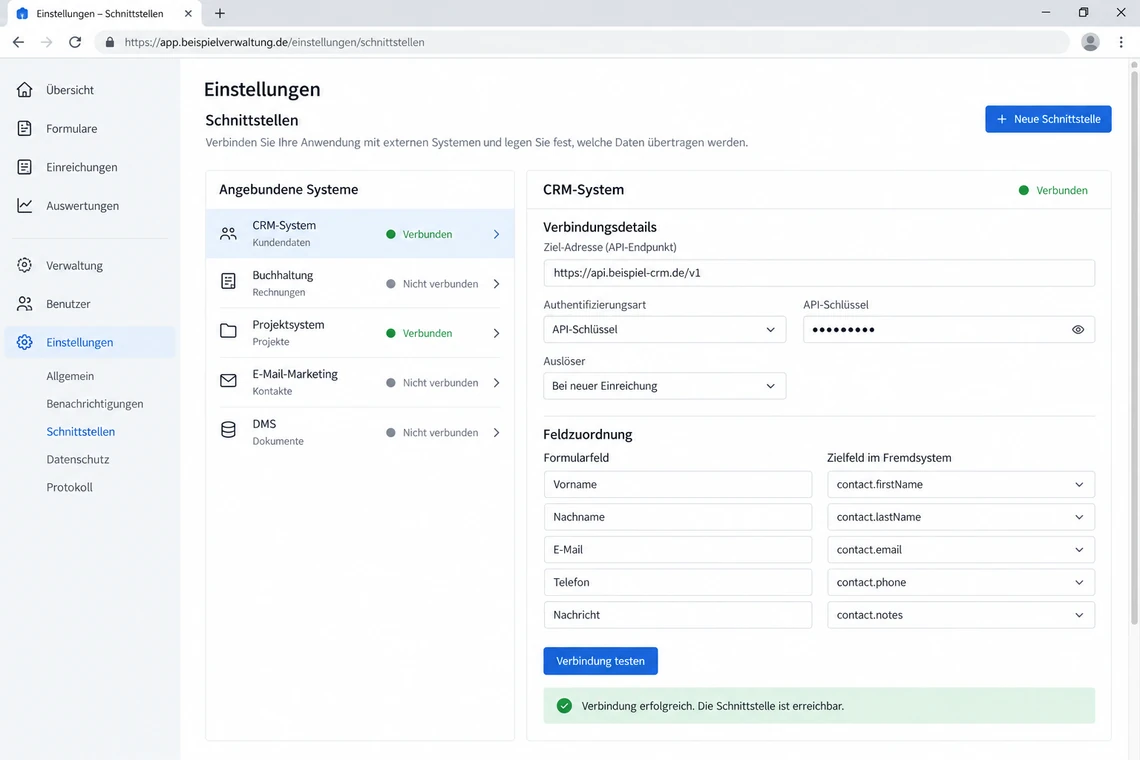Expand the CRM-System row chevron

pyautogui.click(x=497, y=234)
